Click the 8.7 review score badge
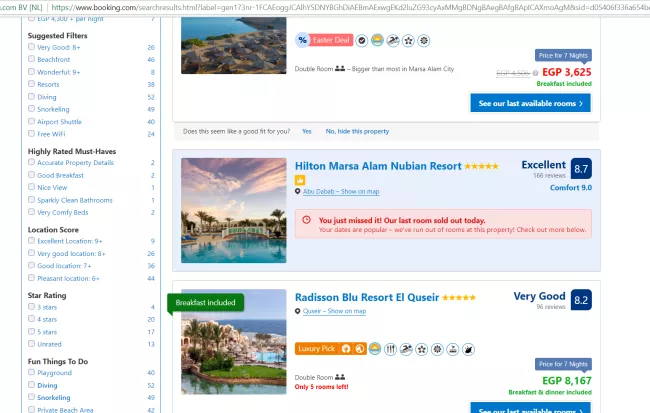 point(581,168)
